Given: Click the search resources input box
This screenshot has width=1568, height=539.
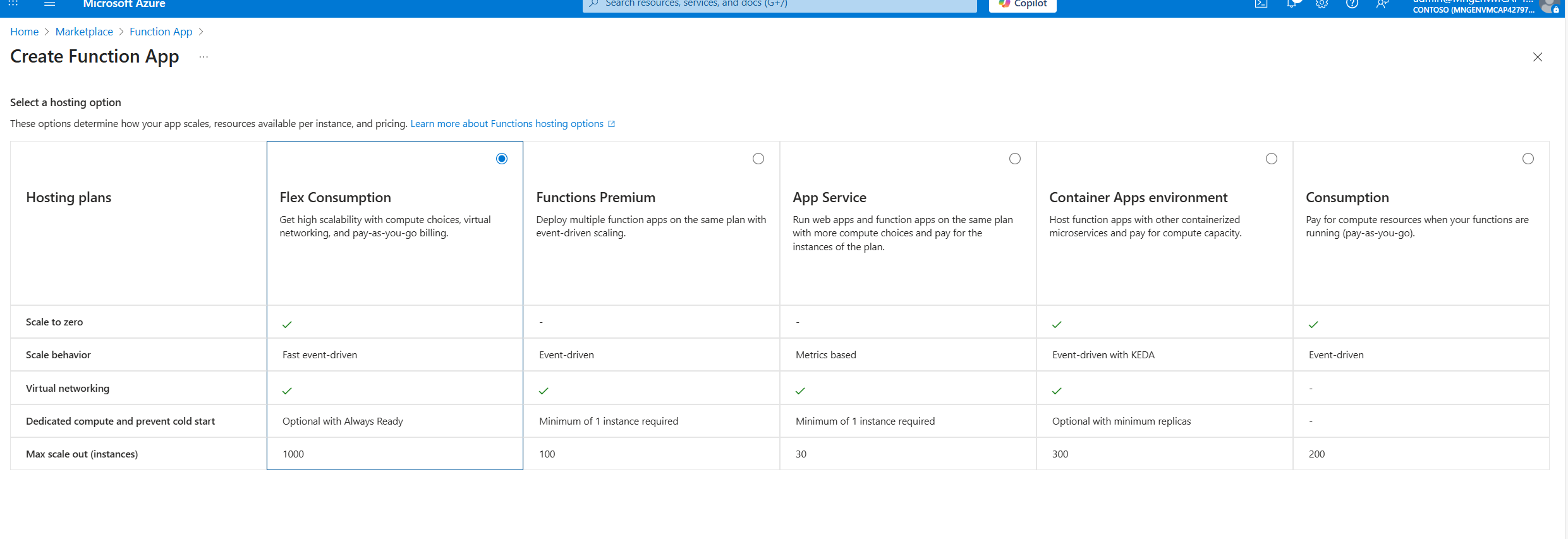Looking at the screenshot, I should pyautogui.click(x=779, y=4).
